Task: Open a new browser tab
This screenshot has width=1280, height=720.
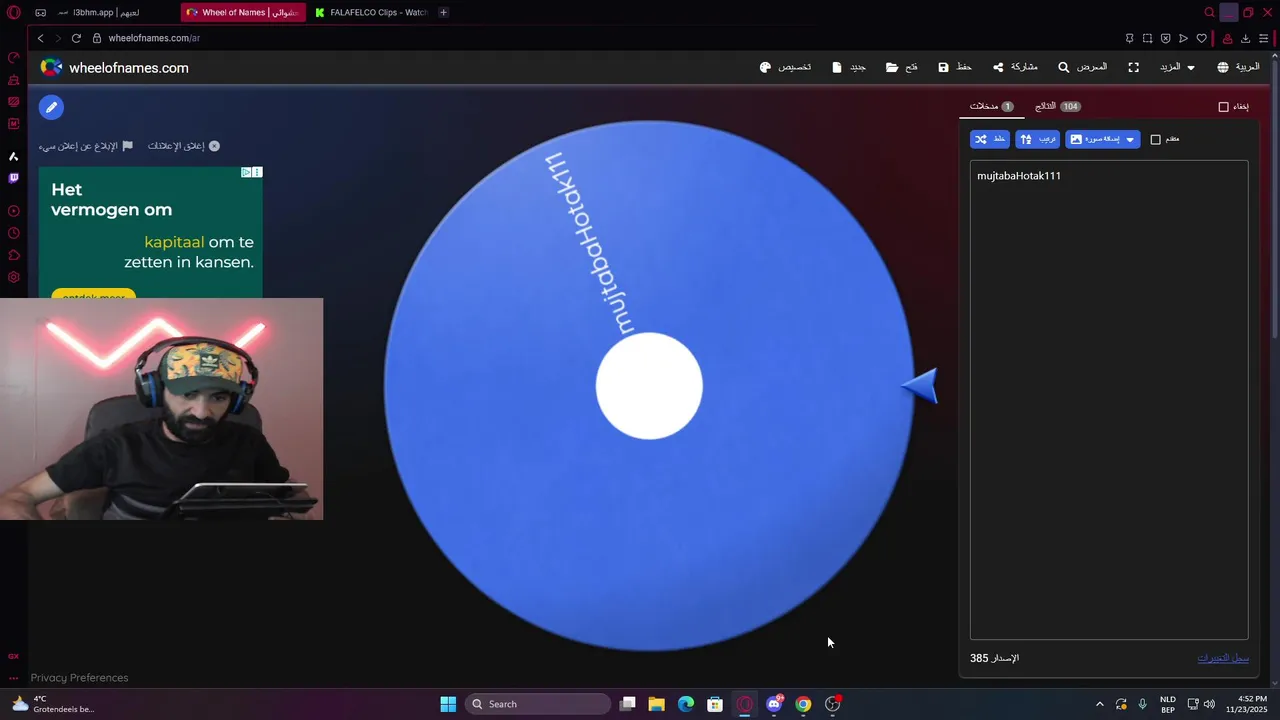Action: click(443, 12)
